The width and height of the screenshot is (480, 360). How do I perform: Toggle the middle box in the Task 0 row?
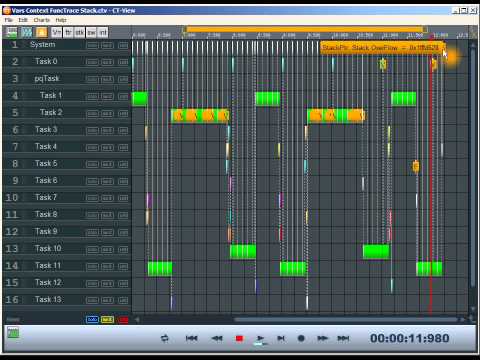tap(107, 62)
